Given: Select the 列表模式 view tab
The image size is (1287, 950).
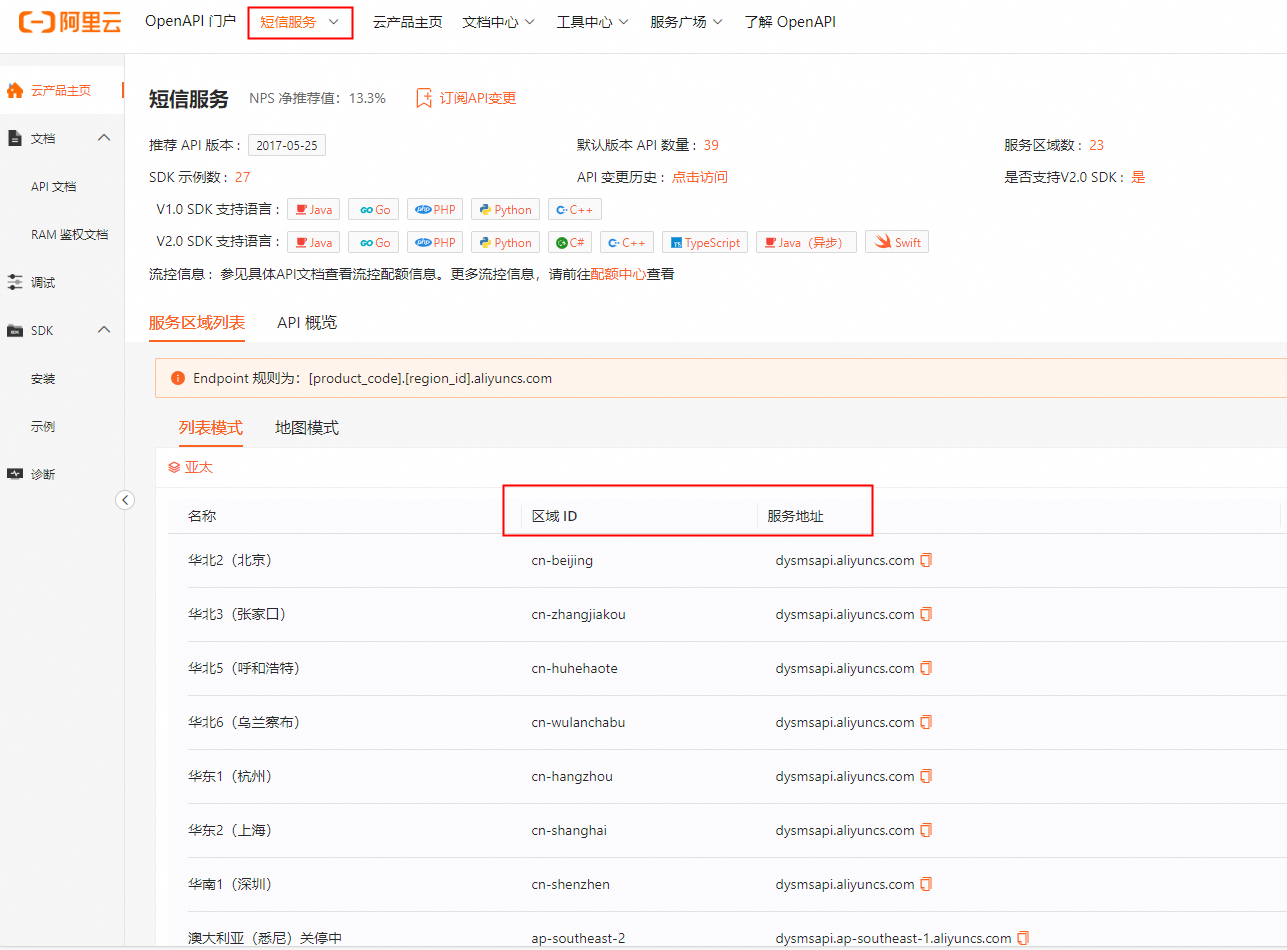Looking at the screenshot, I should tap(211, 428).
